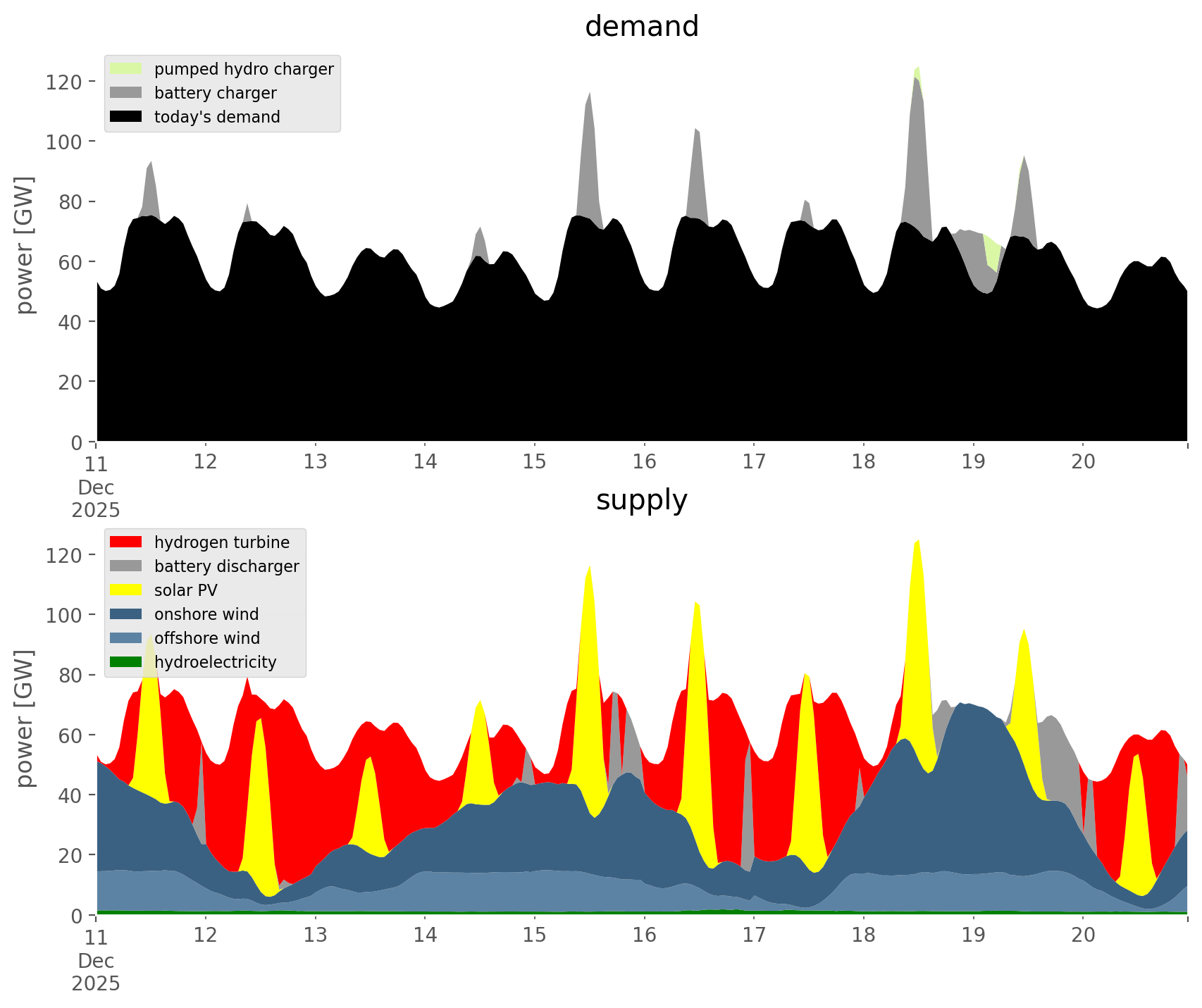Select date tick 20 on demand chart
Viewport: 1202px width, 1008px height.
click(x=1083, y=462)
